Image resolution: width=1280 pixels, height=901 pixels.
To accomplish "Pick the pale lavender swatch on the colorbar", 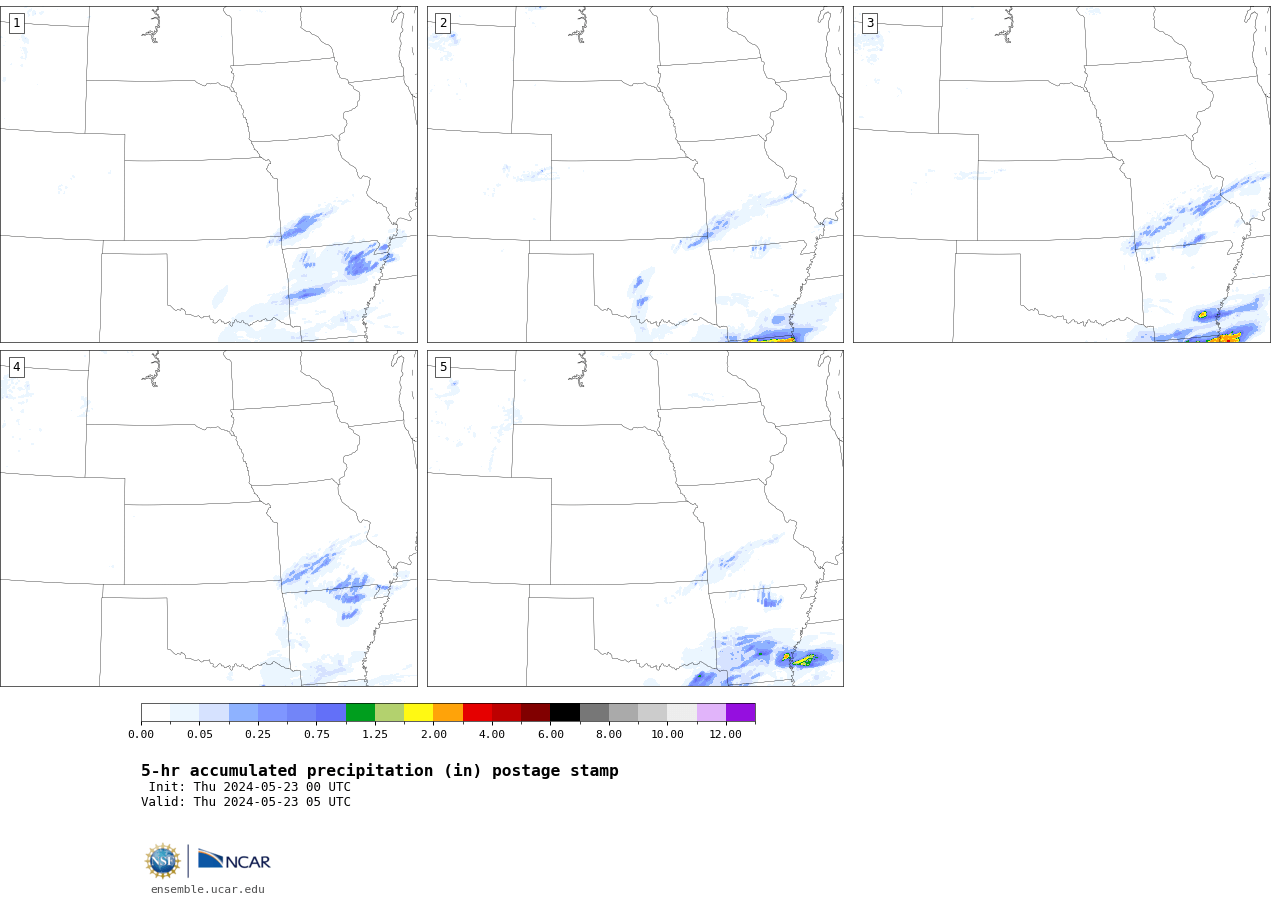I will tap(711, 712).
